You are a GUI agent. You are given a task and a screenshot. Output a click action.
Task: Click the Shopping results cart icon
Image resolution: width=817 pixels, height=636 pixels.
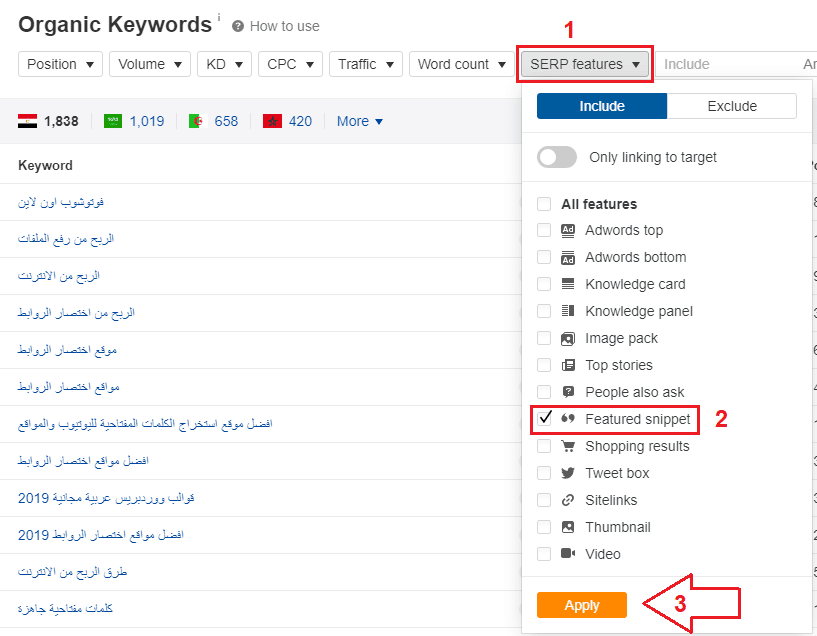coord(568,446)
